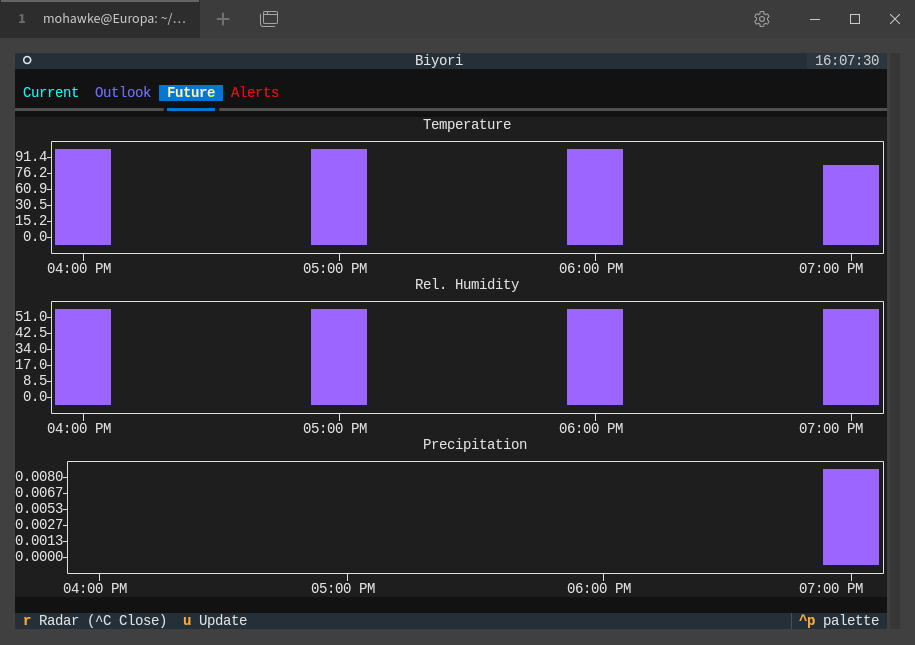Viewport: 915px width, 645px height.
Task: Click the circle icon in Biyori header
Action: pos(27,61)
